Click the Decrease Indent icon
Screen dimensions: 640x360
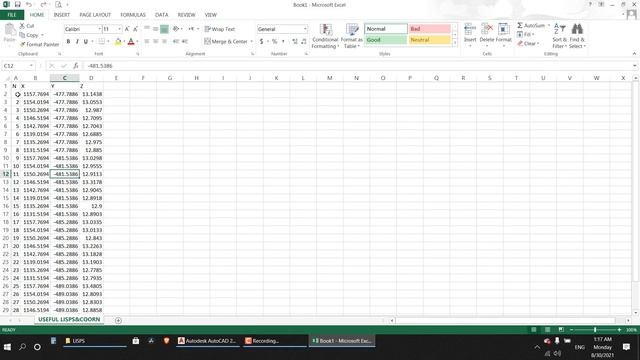click(176, 41)
